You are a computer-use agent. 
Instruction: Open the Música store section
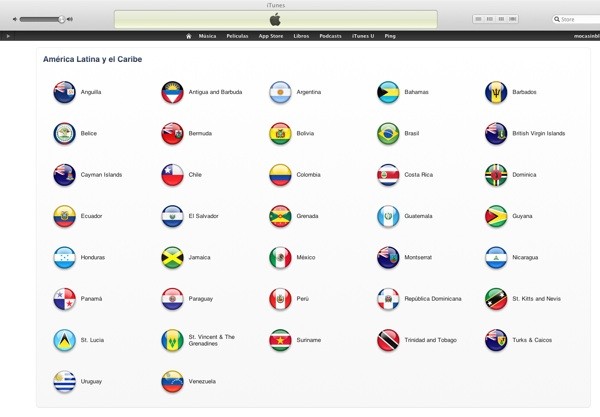point(207,36)
